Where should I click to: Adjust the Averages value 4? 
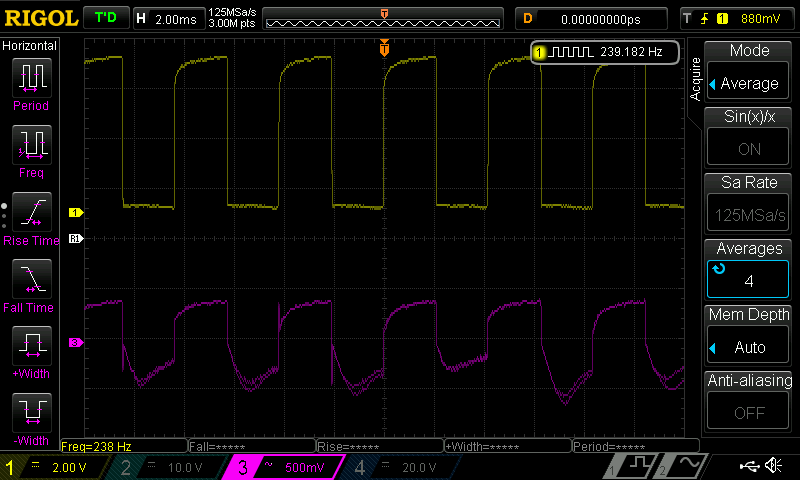[748, 280]
